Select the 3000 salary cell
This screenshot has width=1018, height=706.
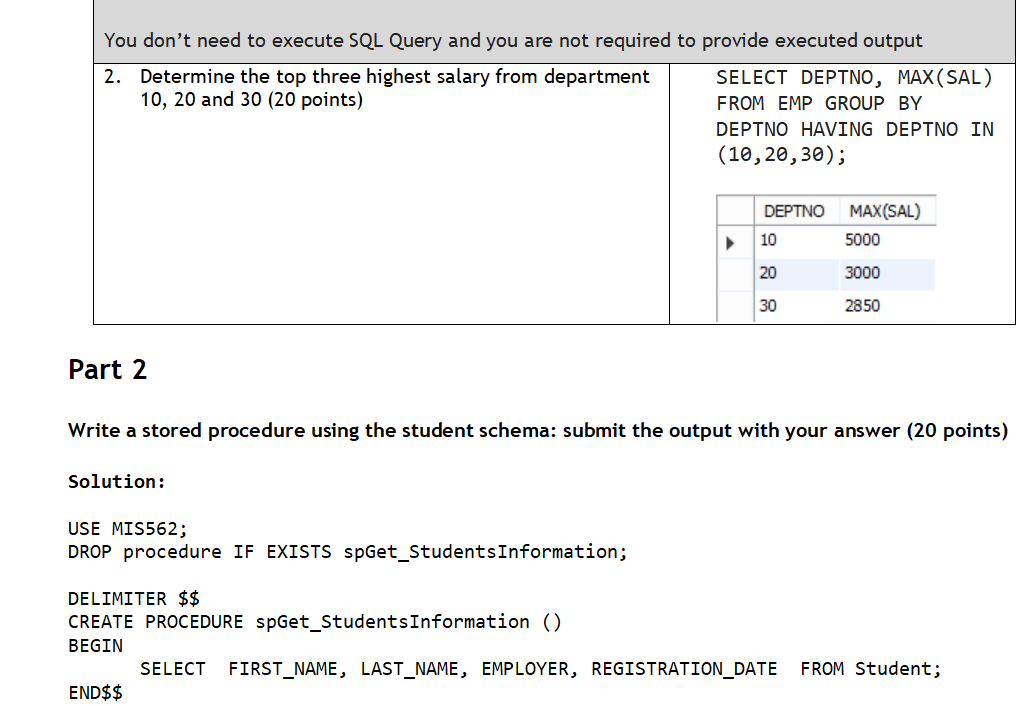(x=862, y=273)
